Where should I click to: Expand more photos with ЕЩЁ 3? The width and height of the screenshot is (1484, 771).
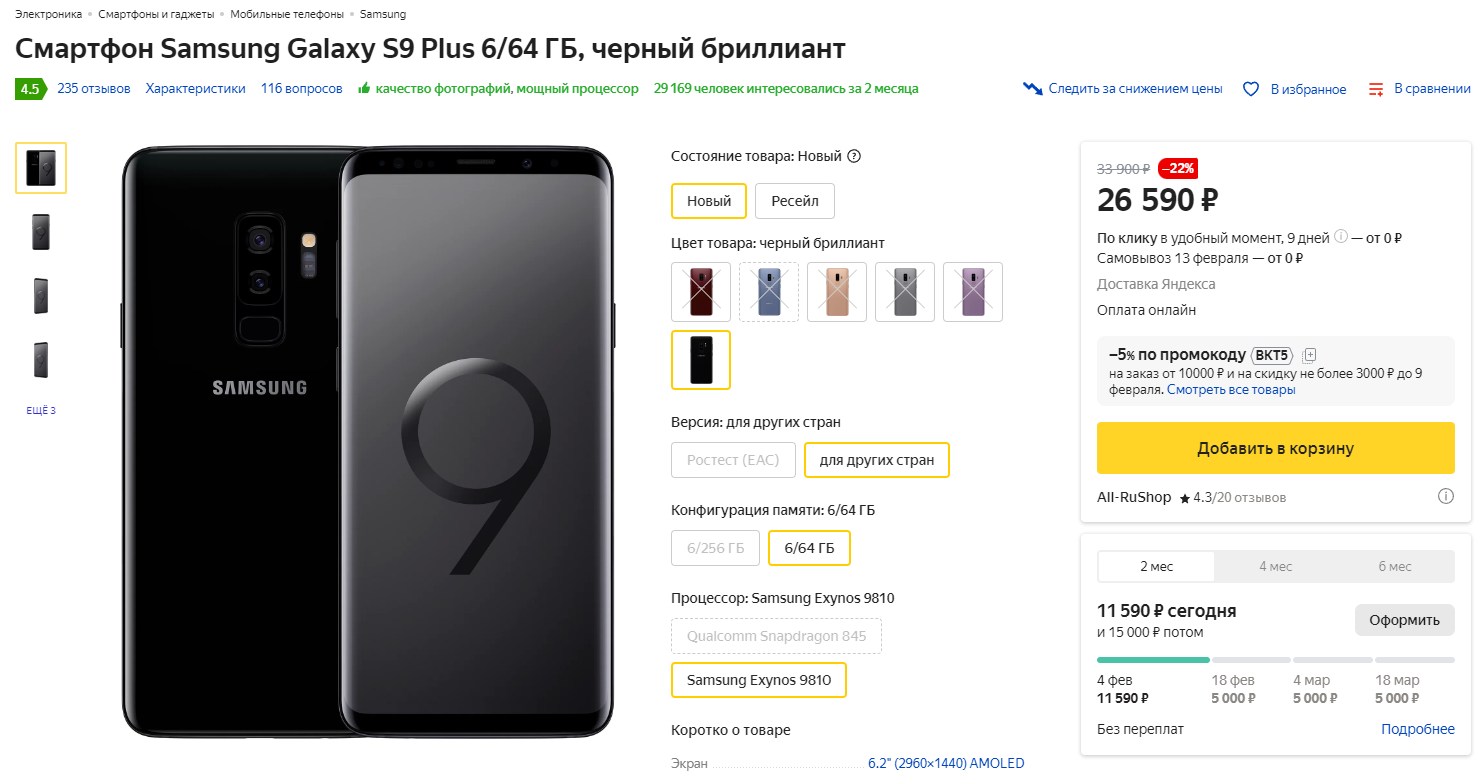pos(41,410)
